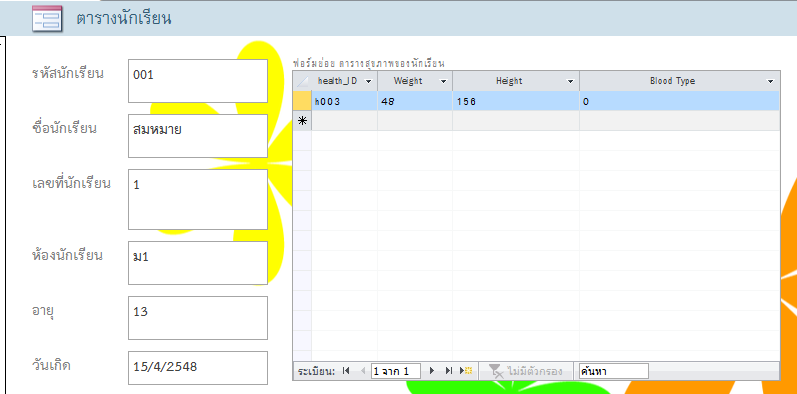Select the new record asterisk row selector
This screenshot has width=797, height=394.
point(302,121)
